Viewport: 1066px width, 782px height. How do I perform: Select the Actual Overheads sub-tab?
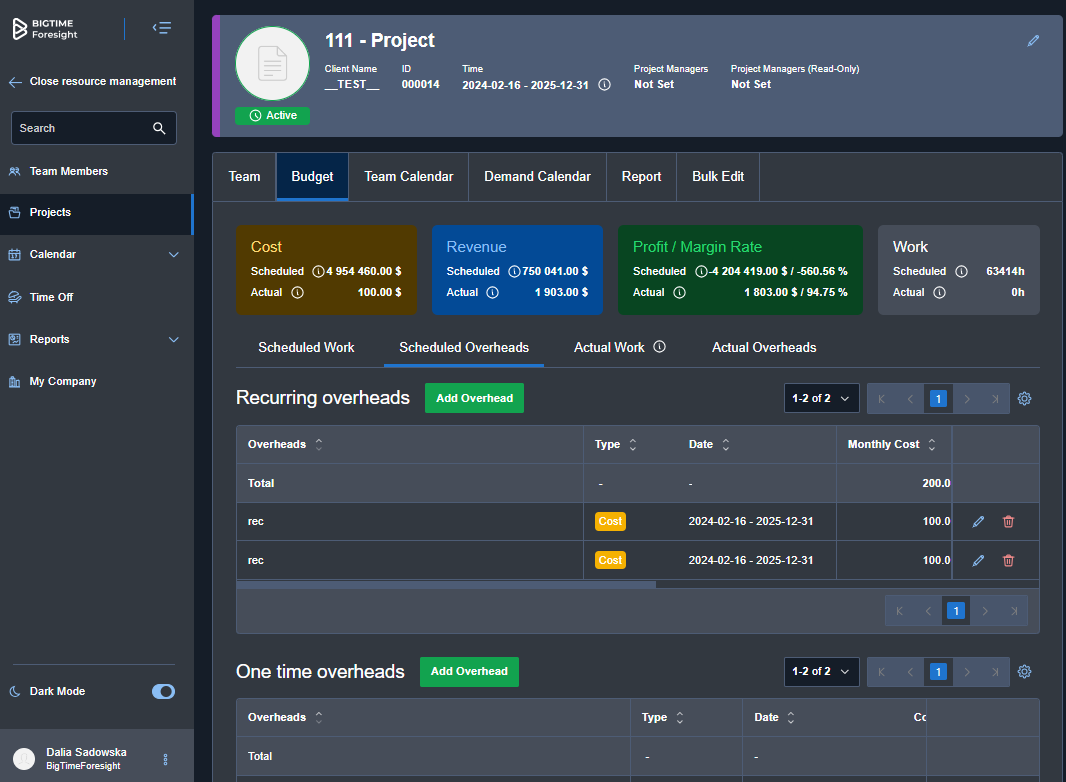[x=764, y=348]
